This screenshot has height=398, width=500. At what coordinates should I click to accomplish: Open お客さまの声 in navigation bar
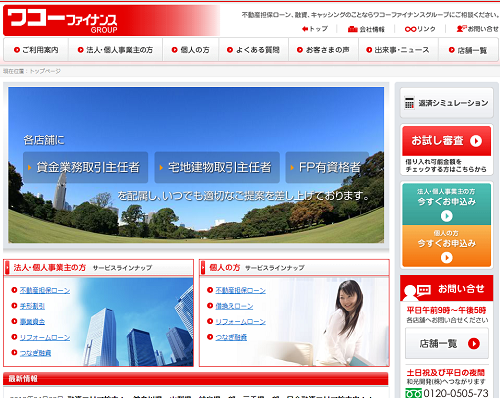pyautogui.click(x=323, y=50)
